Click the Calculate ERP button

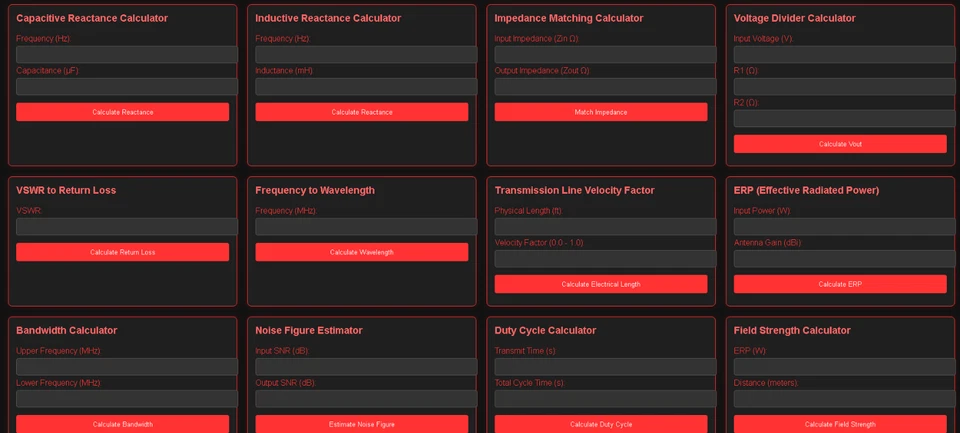841,284
